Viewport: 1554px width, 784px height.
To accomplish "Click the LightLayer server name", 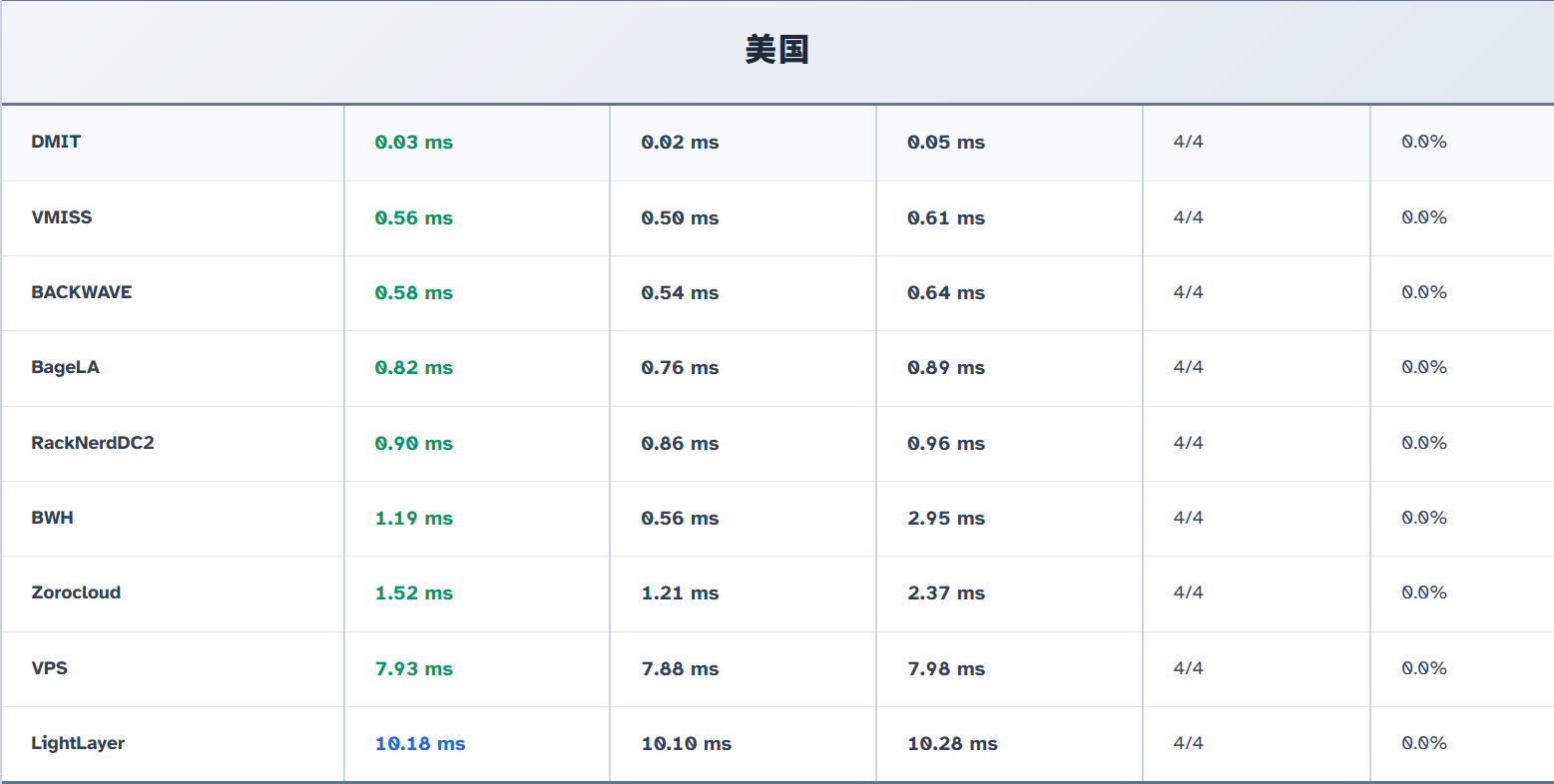I will (78, 743).
